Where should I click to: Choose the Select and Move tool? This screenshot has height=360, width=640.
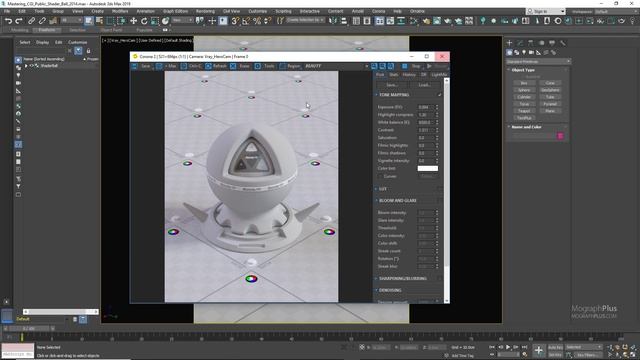(133, 21)
